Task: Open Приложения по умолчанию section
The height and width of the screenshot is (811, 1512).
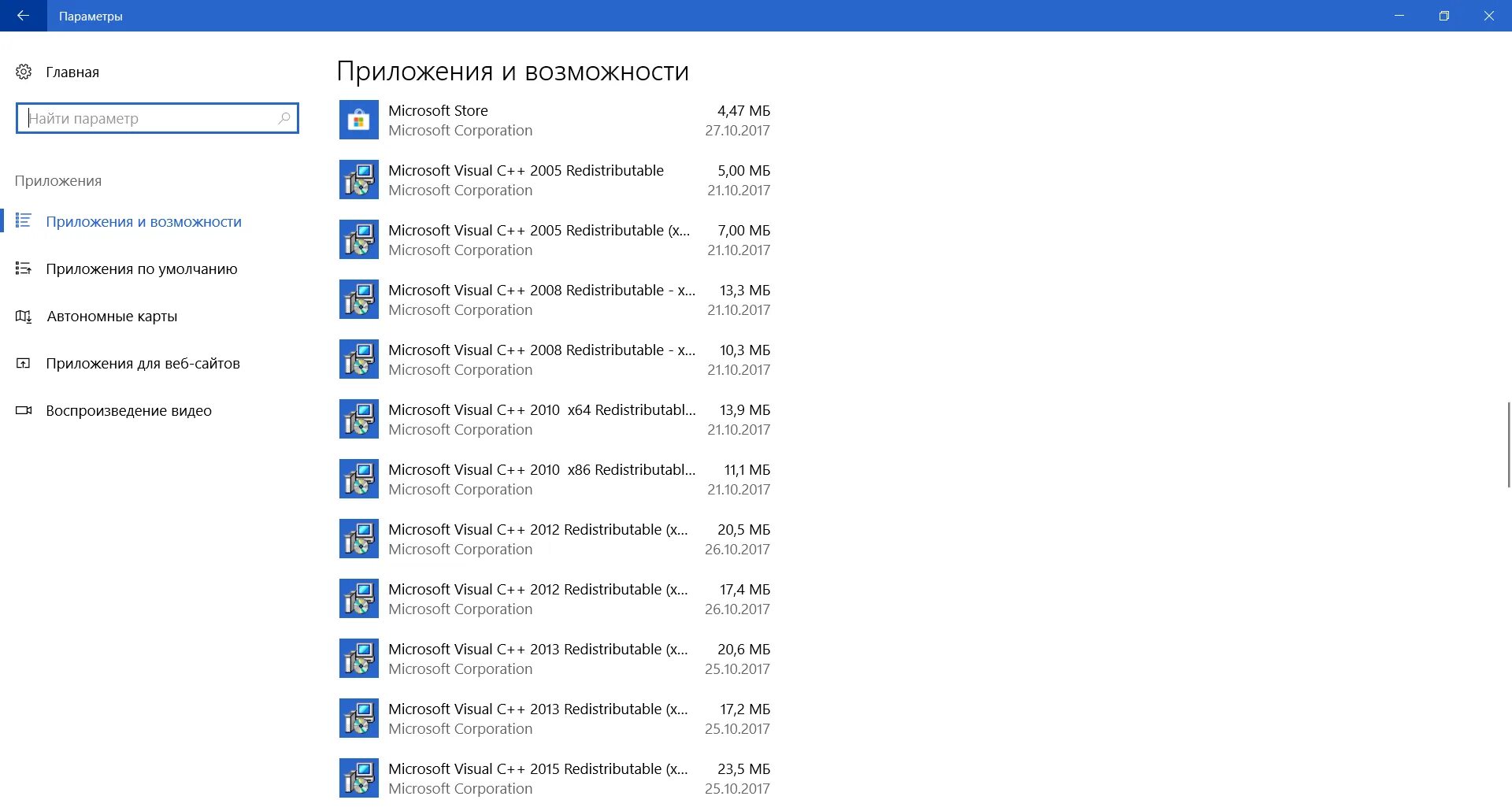Action: click(142, 268)
